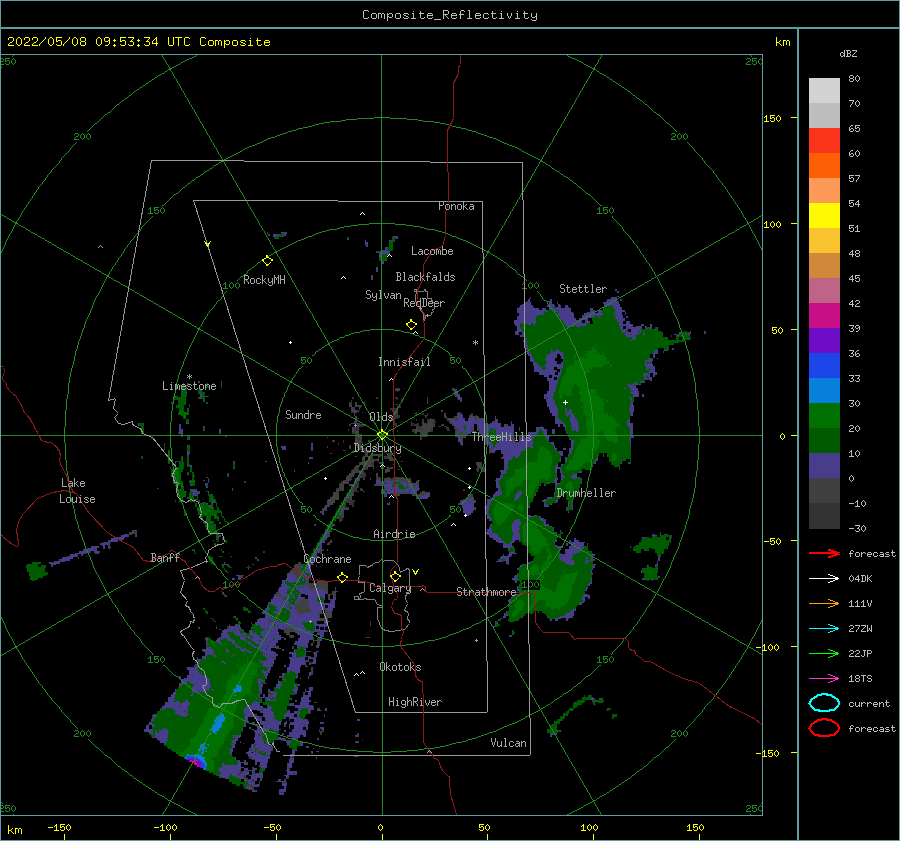Pick the light blue swatch between 33 and 30
900x841 pixels.
coord(824,391)
